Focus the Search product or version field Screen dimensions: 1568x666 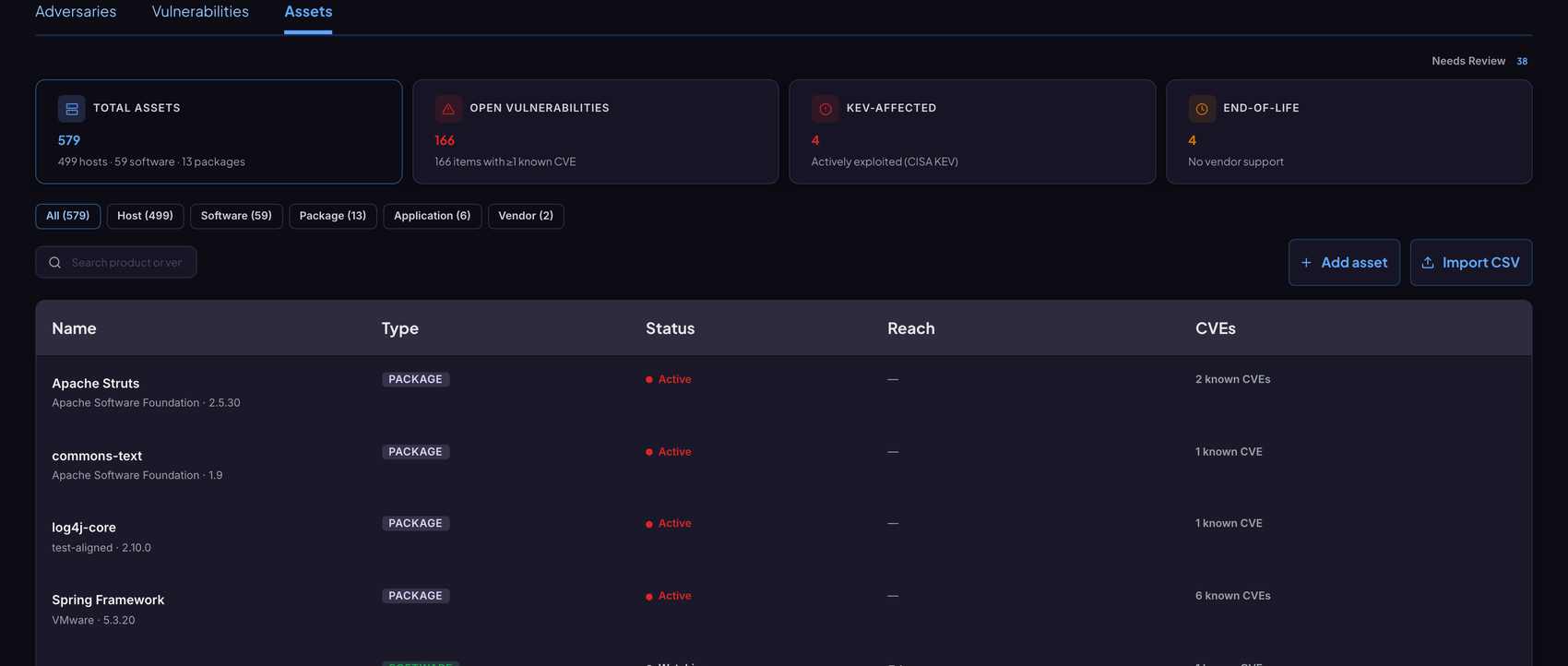point(116,262)
